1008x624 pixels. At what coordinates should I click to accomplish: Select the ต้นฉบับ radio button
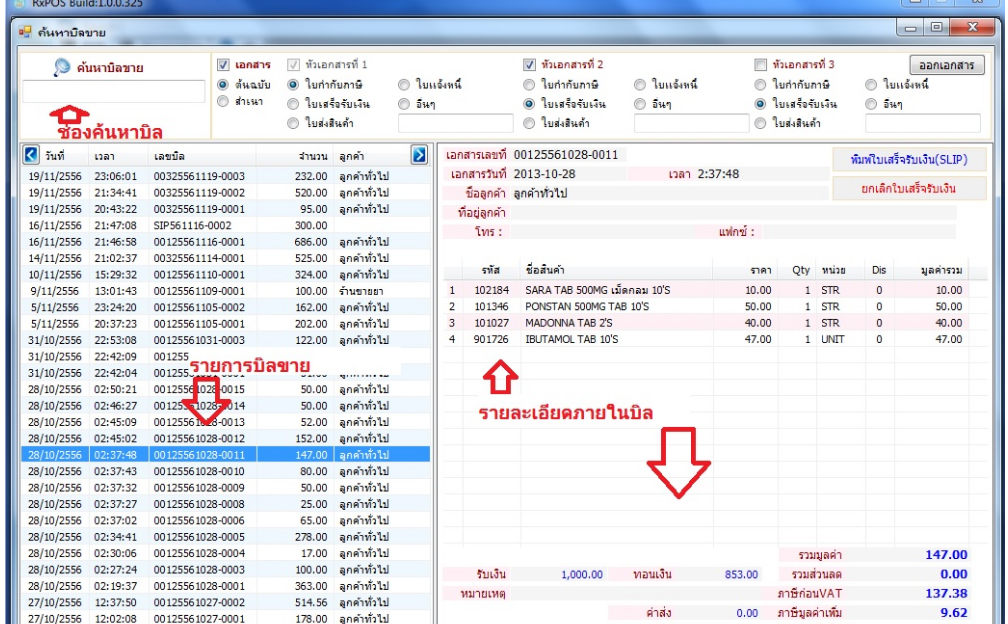(x=223, y=84)
